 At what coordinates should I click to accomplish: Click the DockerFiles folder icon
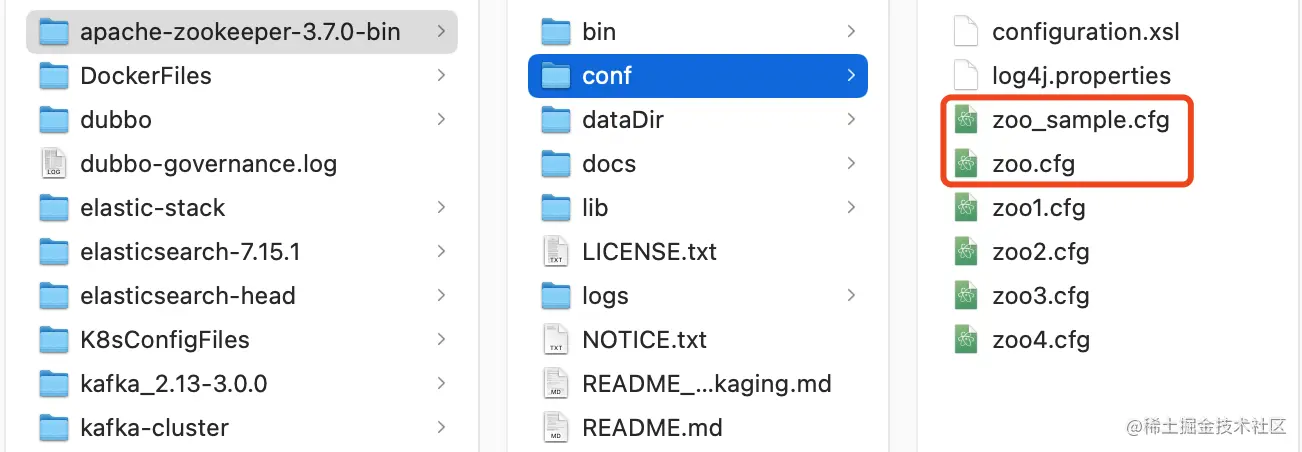(x=53, y=76)
